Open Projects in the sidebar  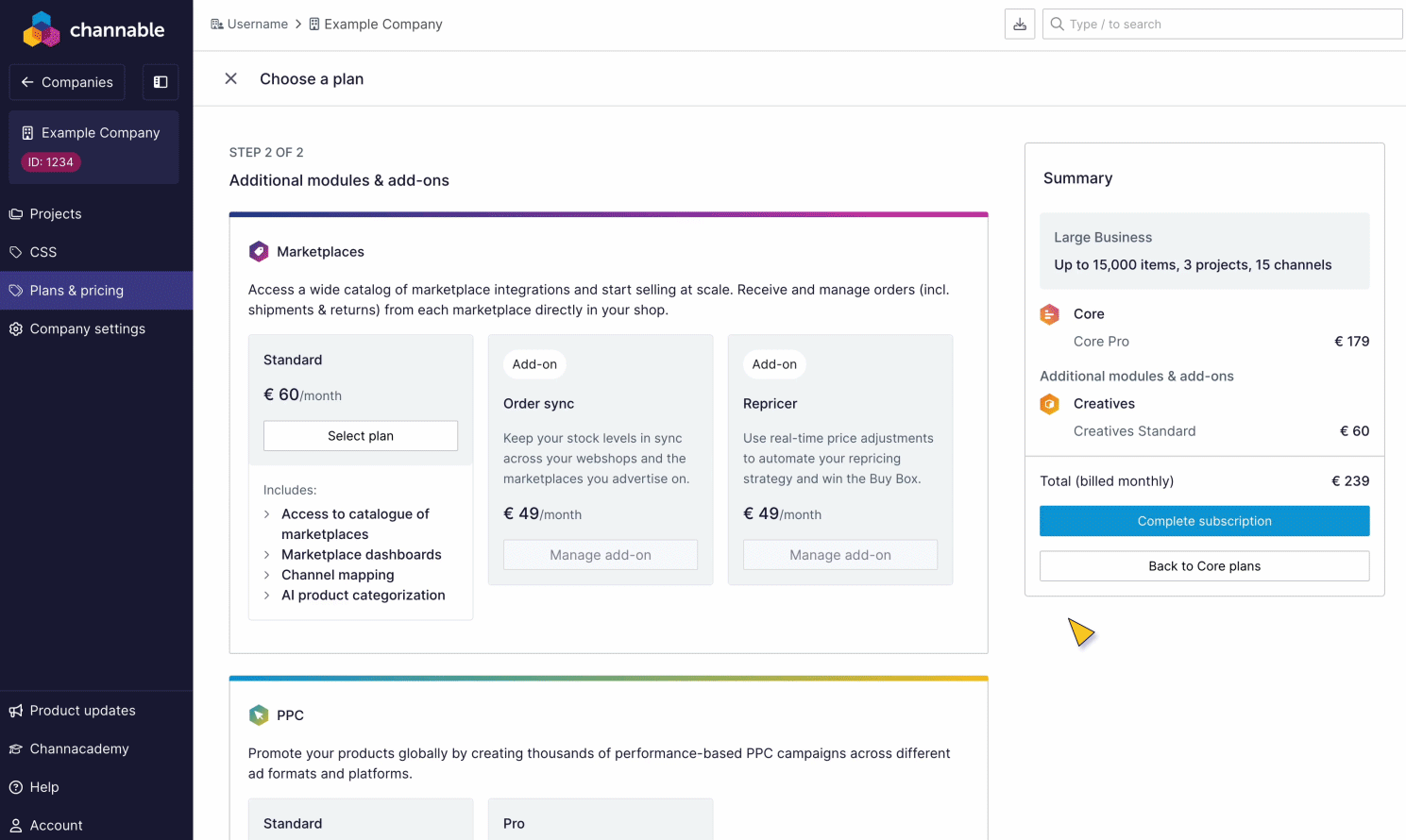[x=56, y=214]
